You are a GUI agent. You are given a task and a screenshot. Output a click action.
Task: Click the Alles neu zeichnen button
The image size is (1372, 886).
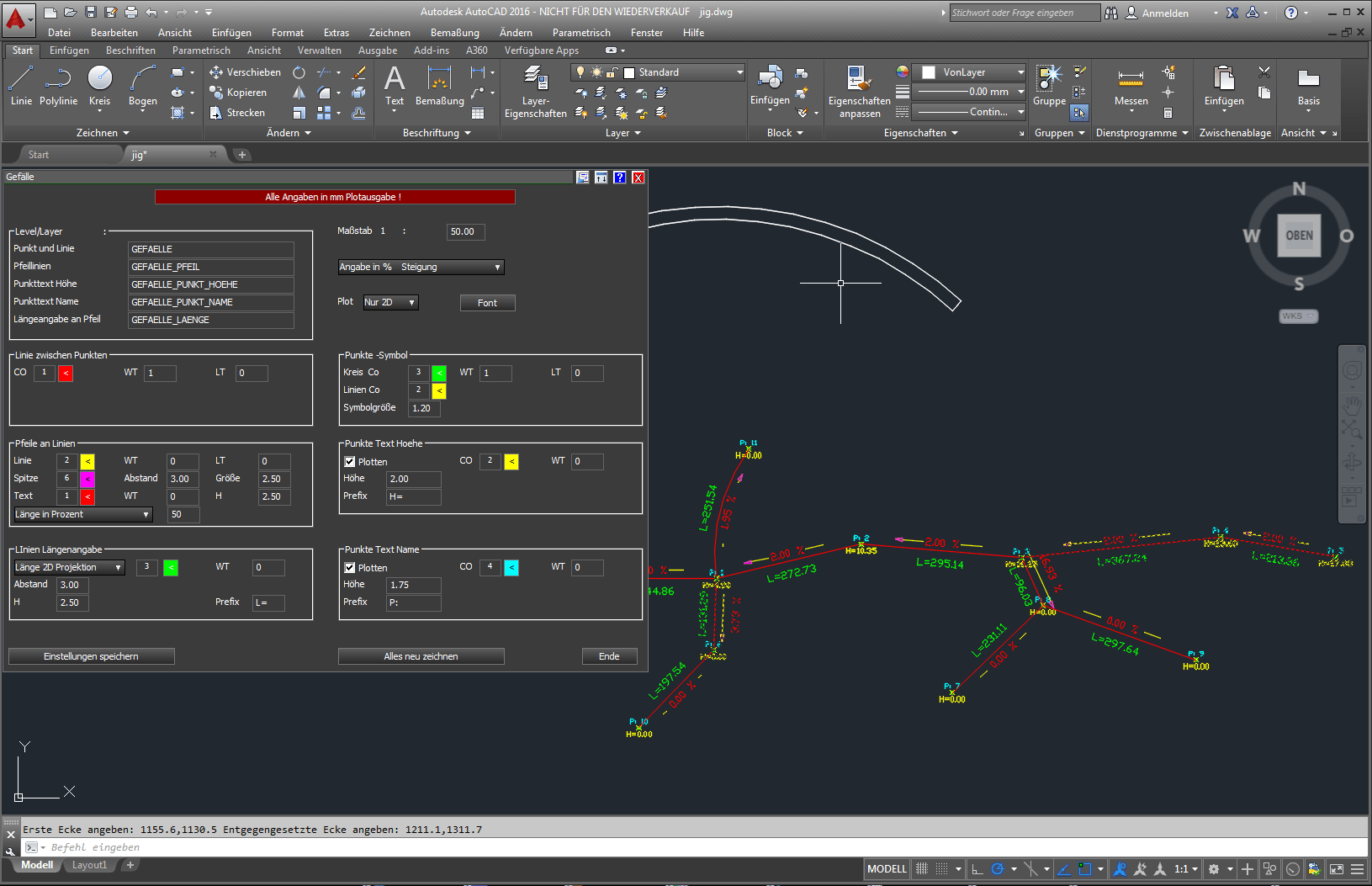pyautogui.click(x=421, y=656)
